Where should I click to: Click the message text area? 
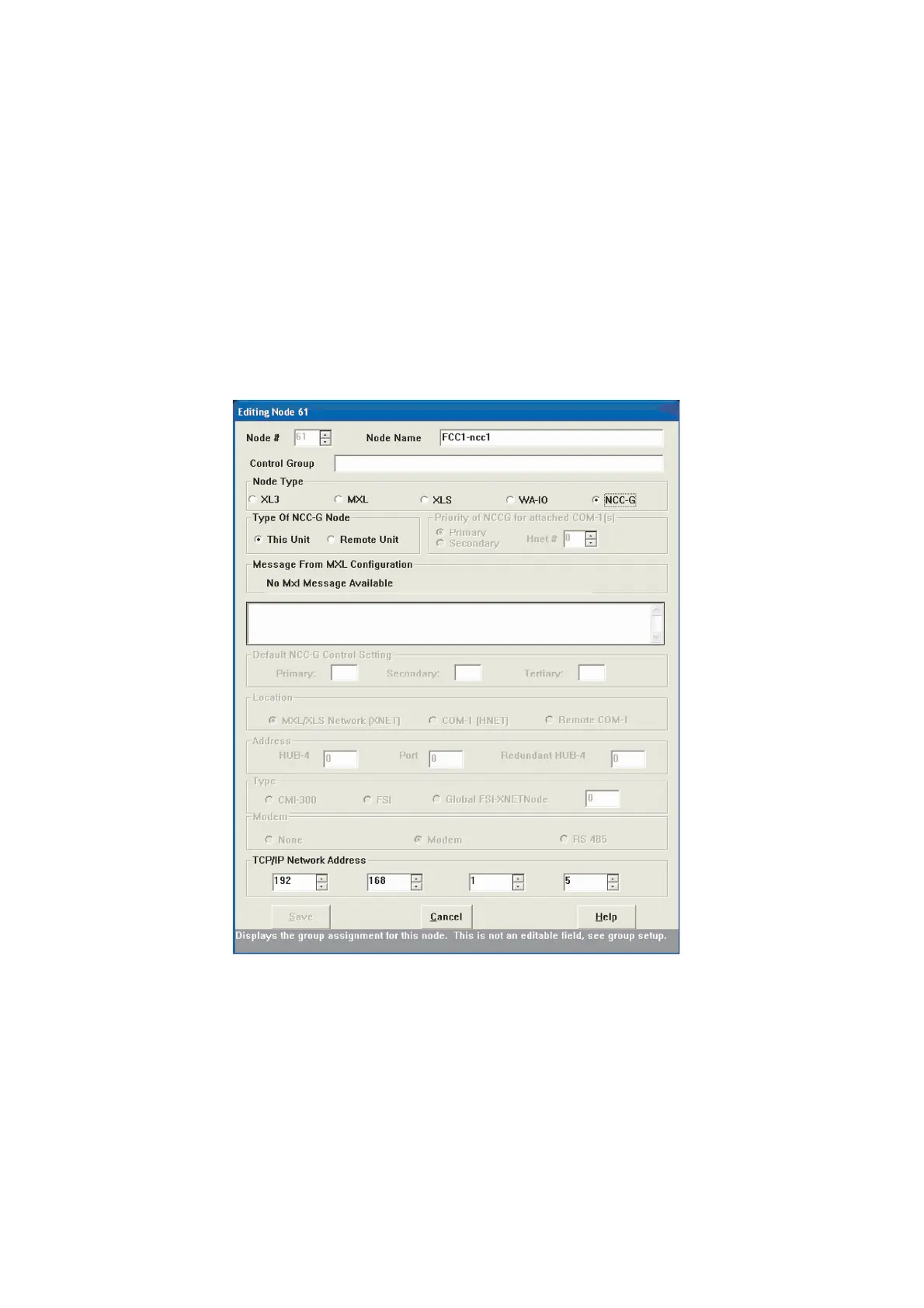click(449, 623)
